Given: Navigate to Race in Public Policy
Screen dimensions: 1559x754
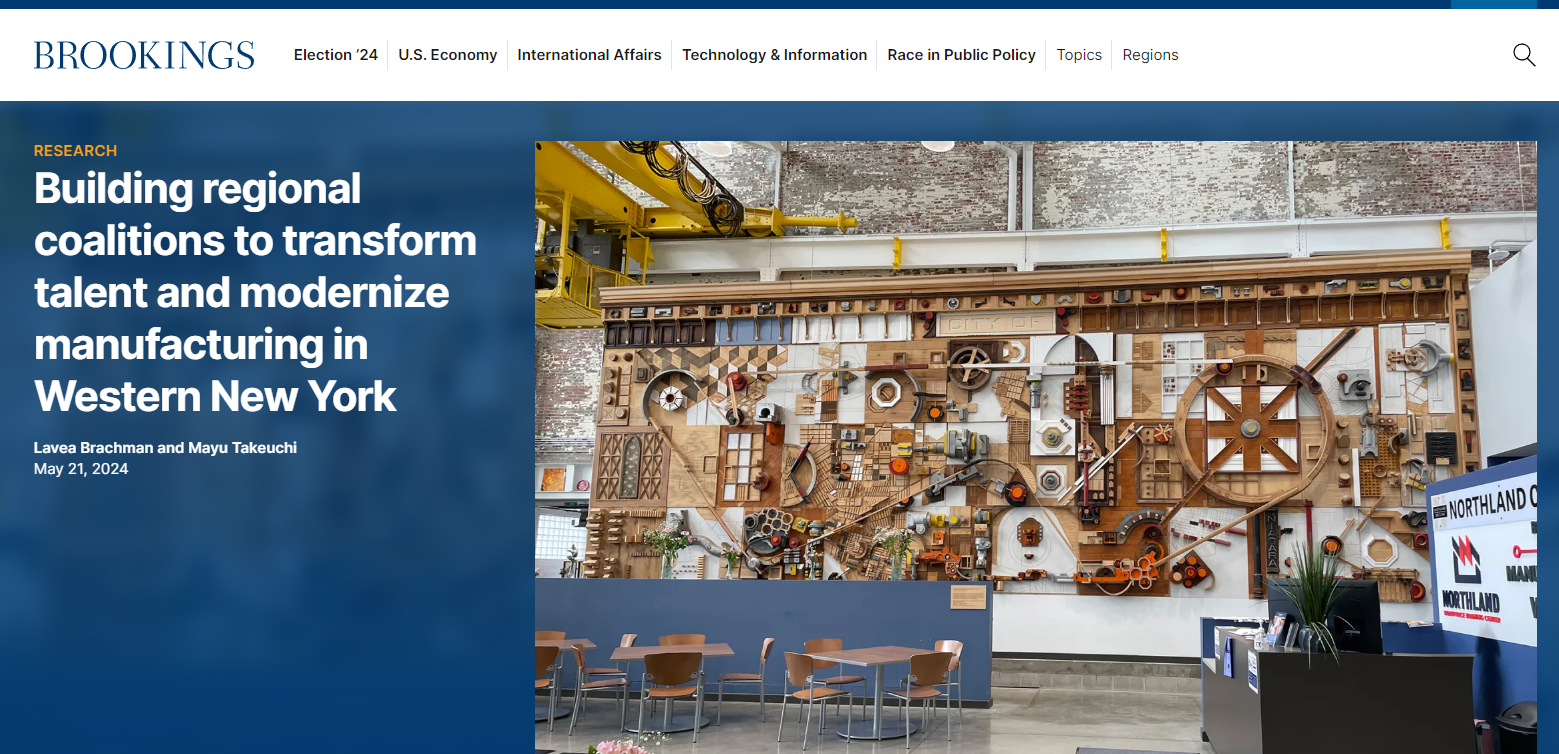Looking at the screenshot, I should 961,55.
